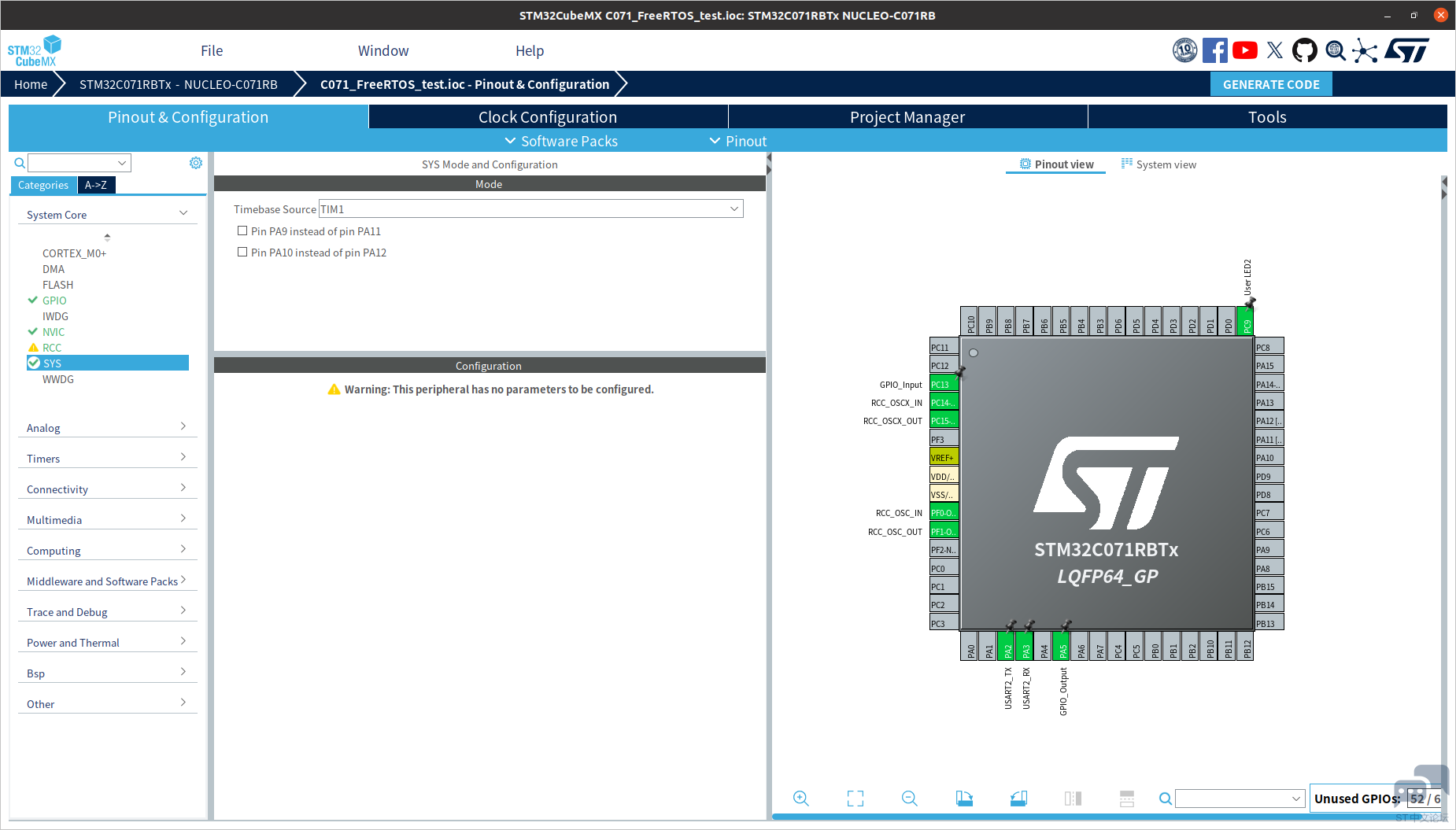Expand the Timers category
This screenshot has height=830, width=1456.
[x=107, y=458]
